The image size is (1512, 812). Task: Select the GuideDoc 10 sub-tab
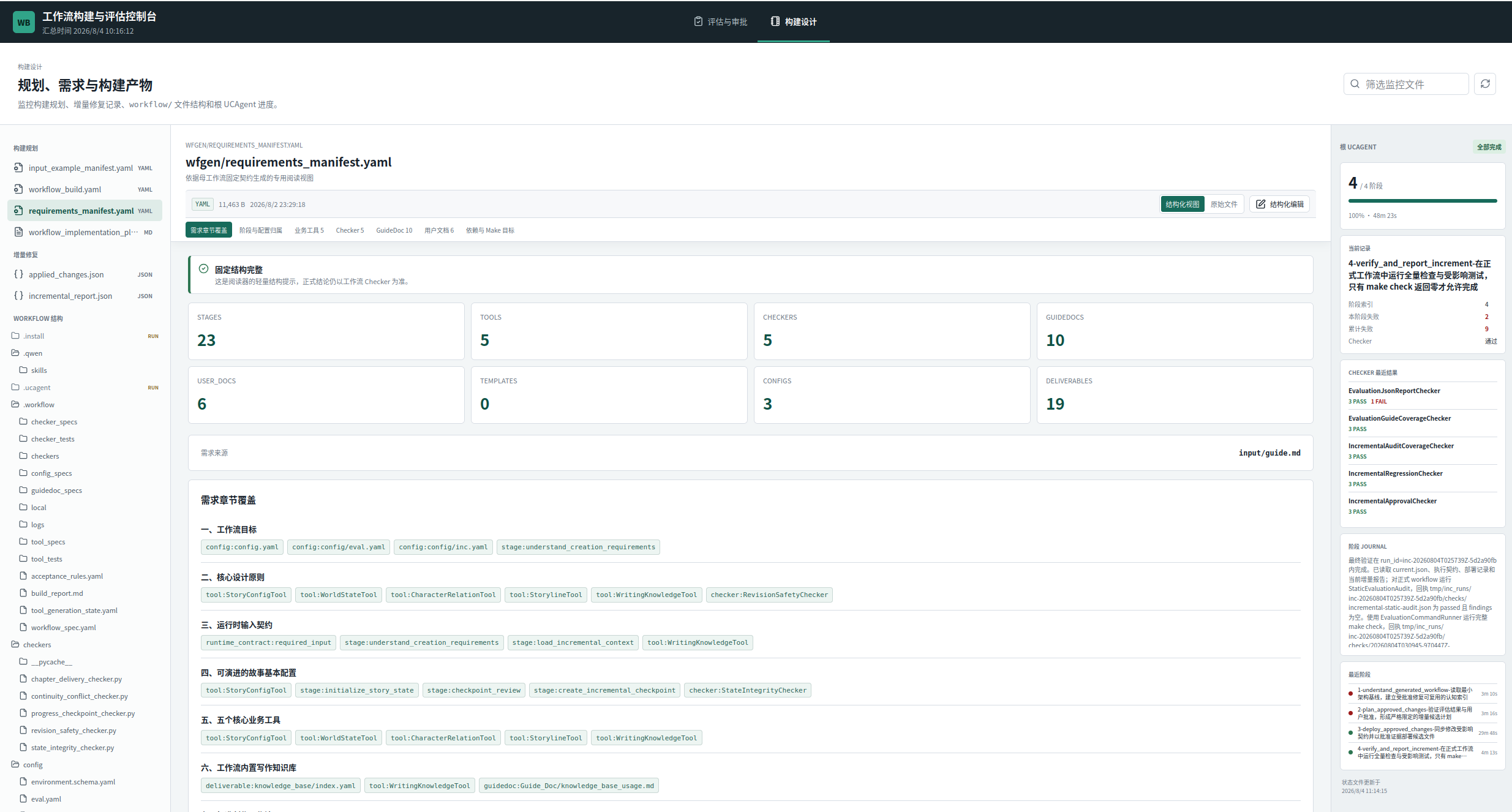(394, 230)
